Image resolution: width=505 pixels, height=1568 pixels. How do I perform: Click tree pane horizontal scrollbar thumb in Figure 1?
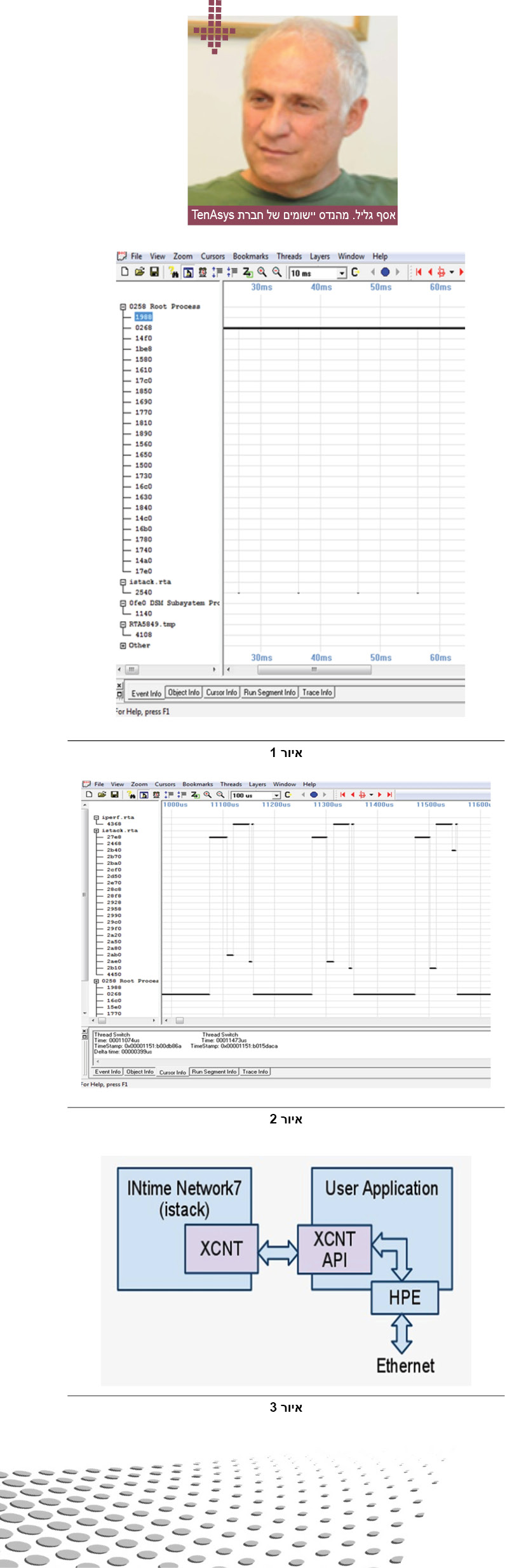131,669
